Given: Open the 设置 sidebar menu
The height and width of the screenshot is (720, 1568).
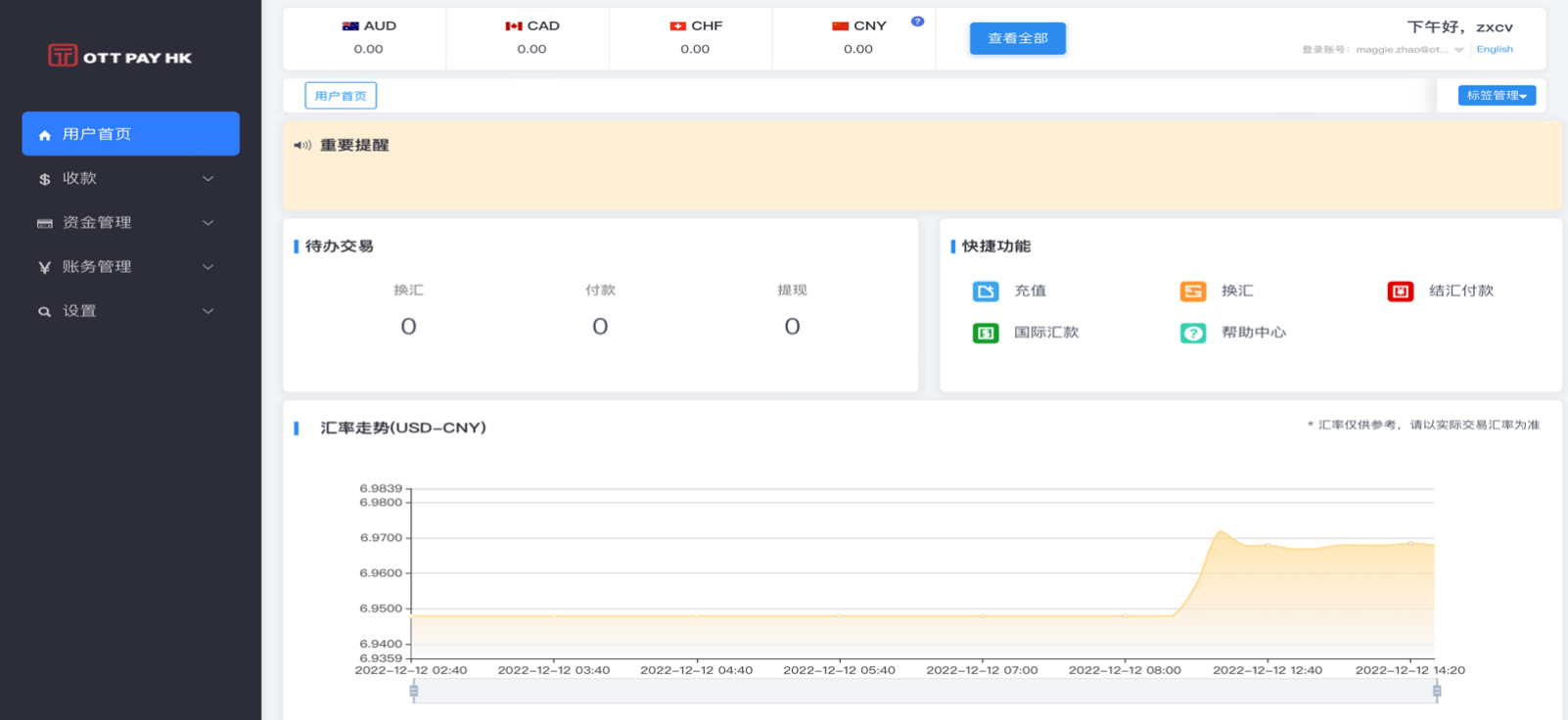Looking at the screenshot, I should pyautogui.click(x=130, y=310).
